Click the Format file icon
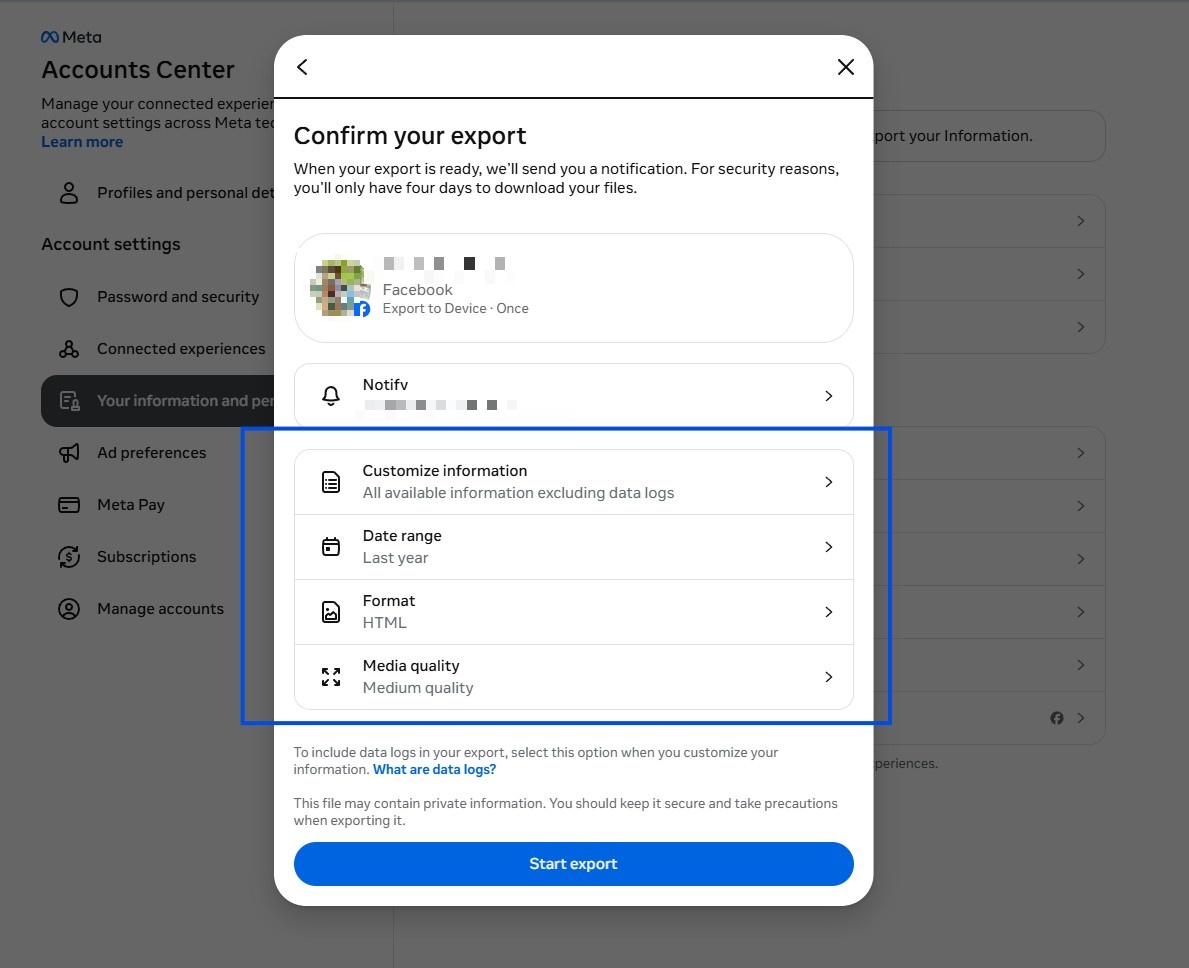This screenshot has width=1189, height=968. 331,612
